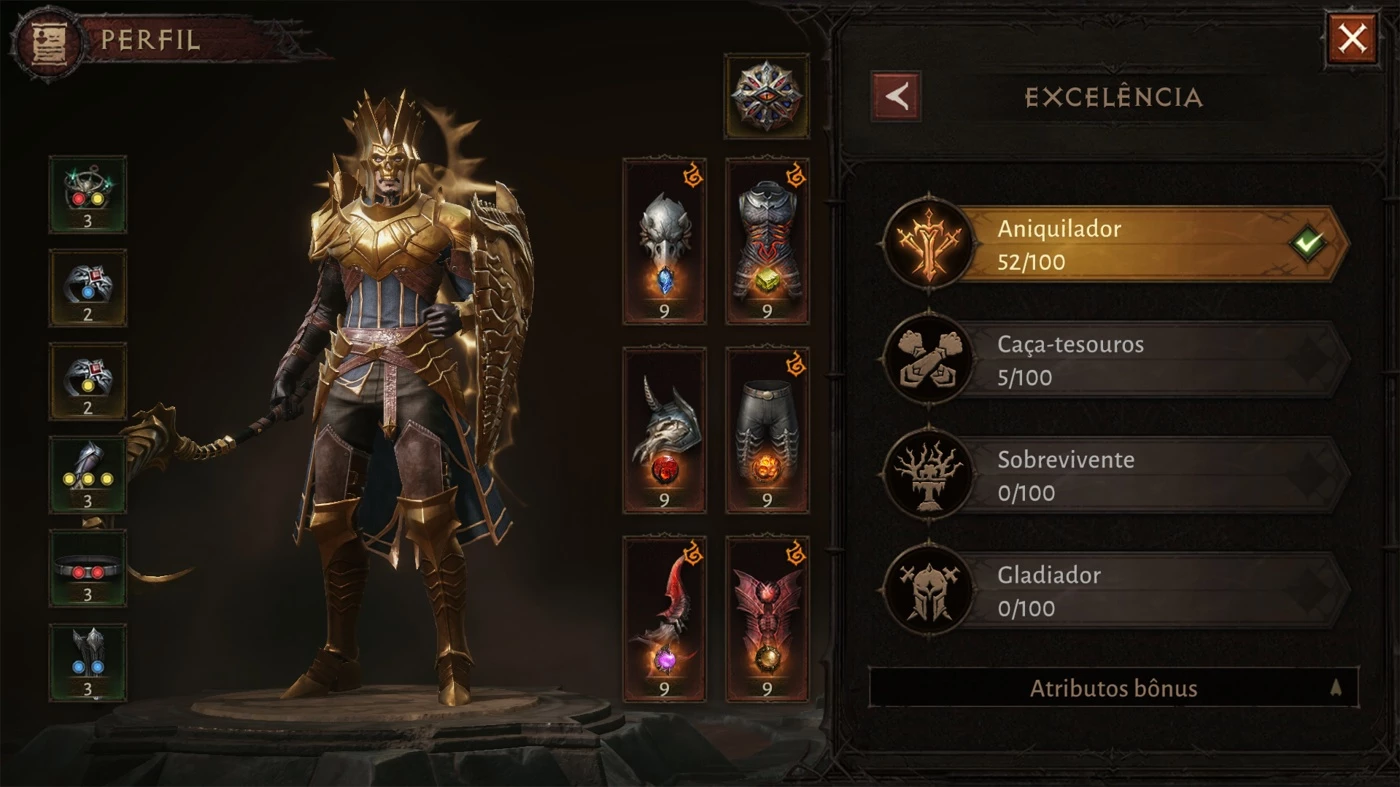Select the boots slot with blue gems

88,663
